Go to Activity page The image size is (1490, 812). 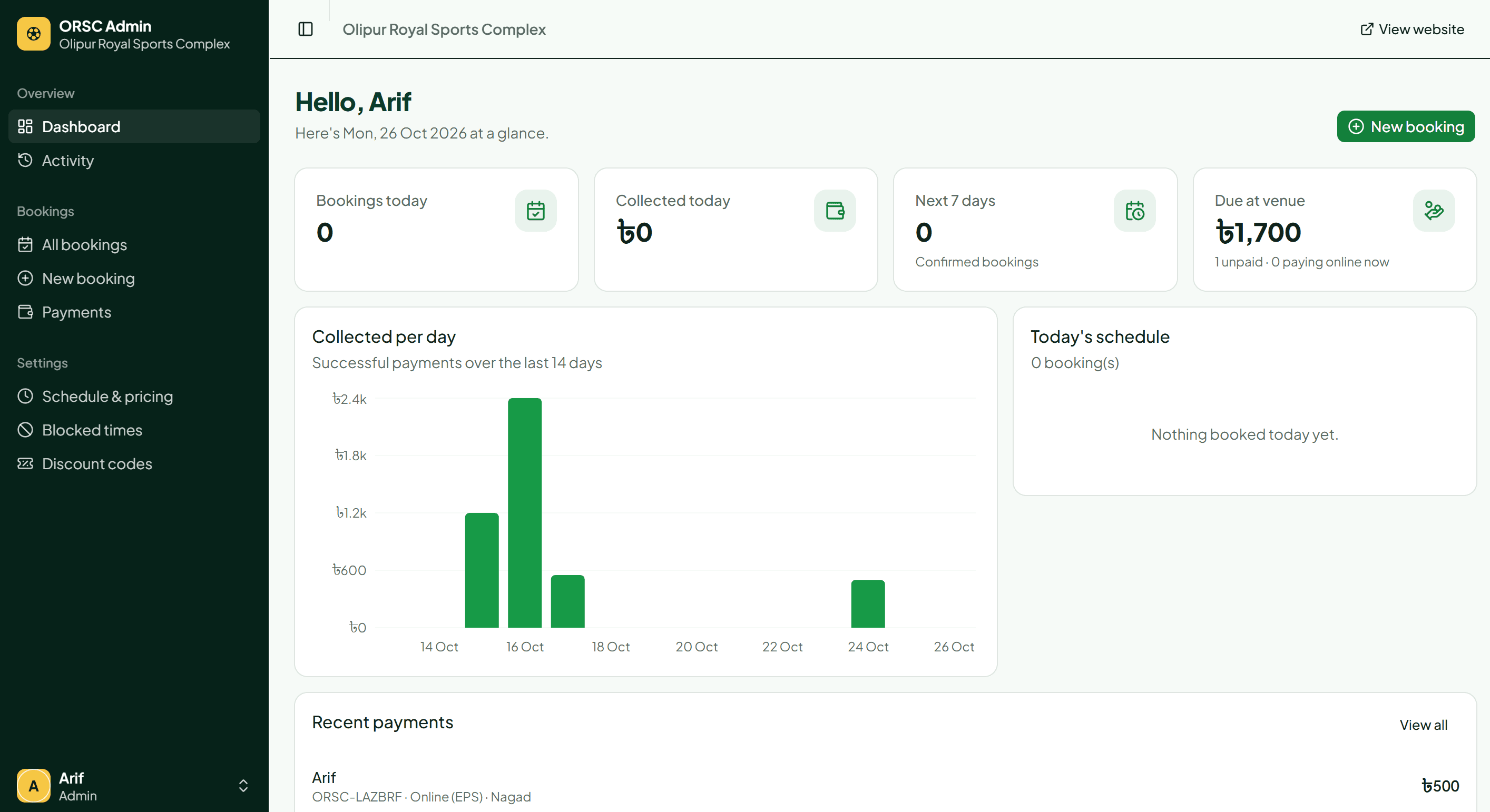134,160
